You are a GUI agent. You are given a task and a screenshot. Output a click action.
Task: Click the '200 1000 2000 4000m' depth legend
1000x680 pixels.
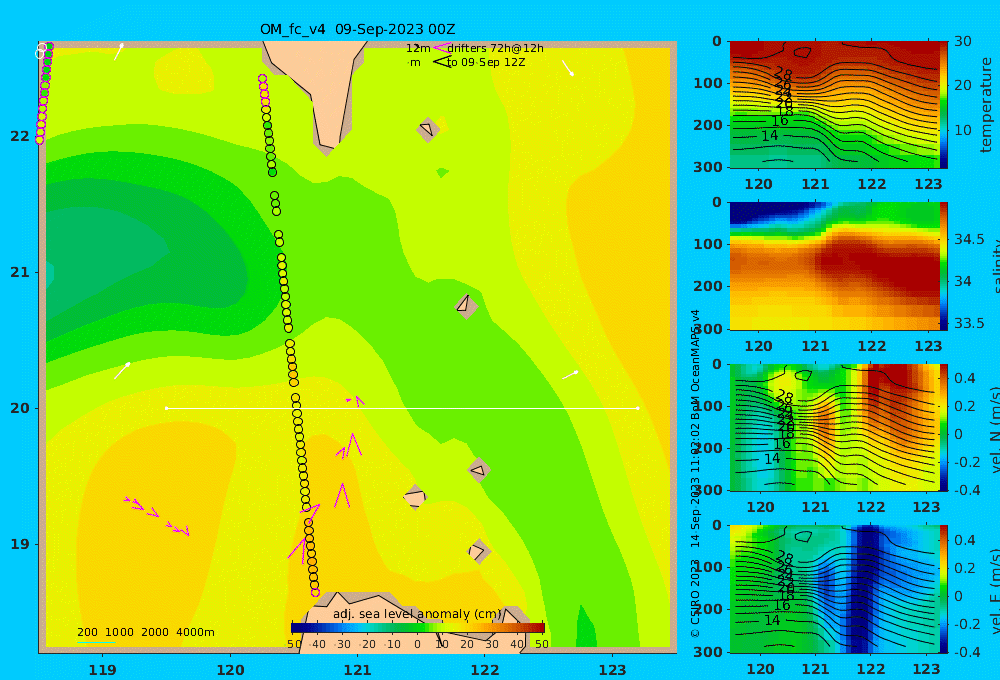click(145, 632)
